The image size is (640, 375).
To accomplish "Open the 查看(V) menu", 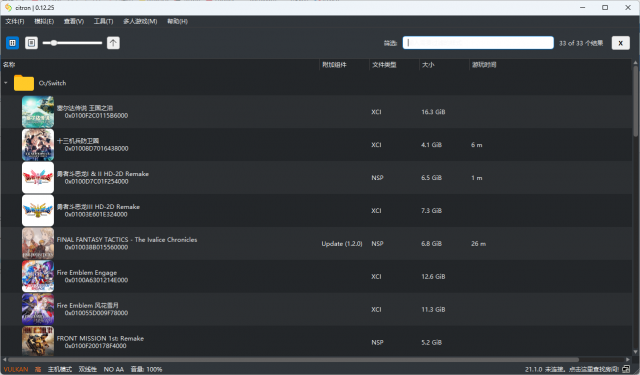I will [x=74, y=21].
